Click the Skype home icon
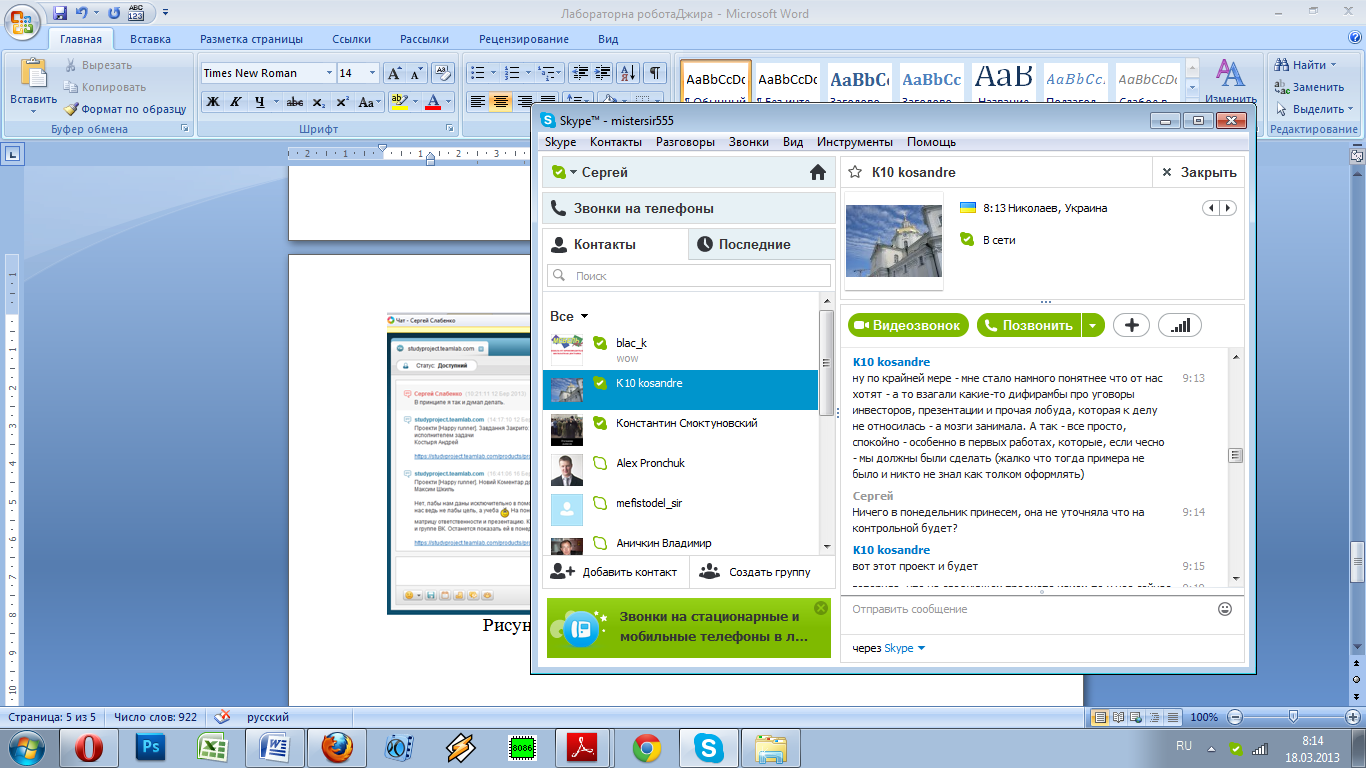1366x768 pixels. point(818,172)
